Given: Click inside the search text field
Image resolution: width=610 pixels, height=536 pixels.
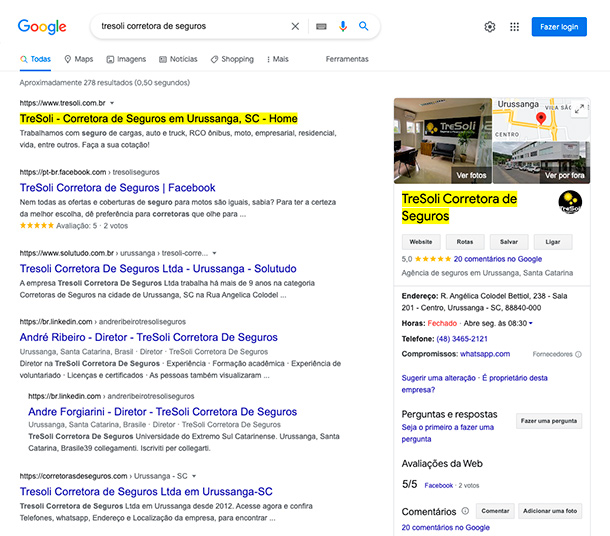Looking at the screenshot, I should point(191,26).
